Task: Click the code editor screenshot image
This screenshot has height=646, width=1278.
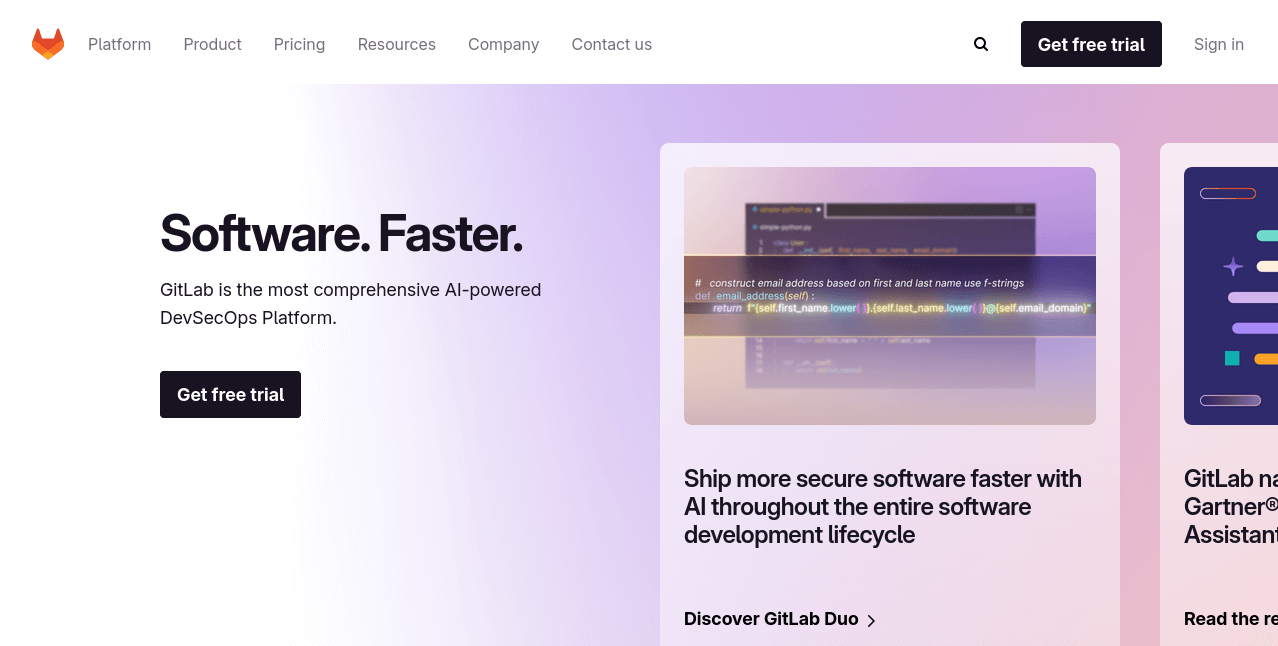Action: tap(889, 295)
